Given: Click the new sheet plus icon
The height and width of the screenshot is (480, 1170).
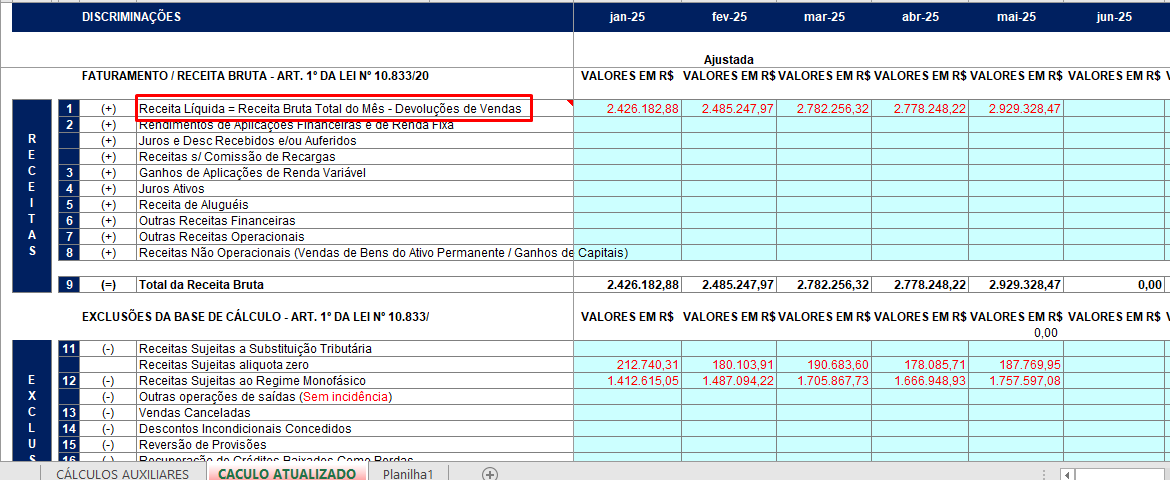Looking at the screenshot, I should (x=489, y=474).
